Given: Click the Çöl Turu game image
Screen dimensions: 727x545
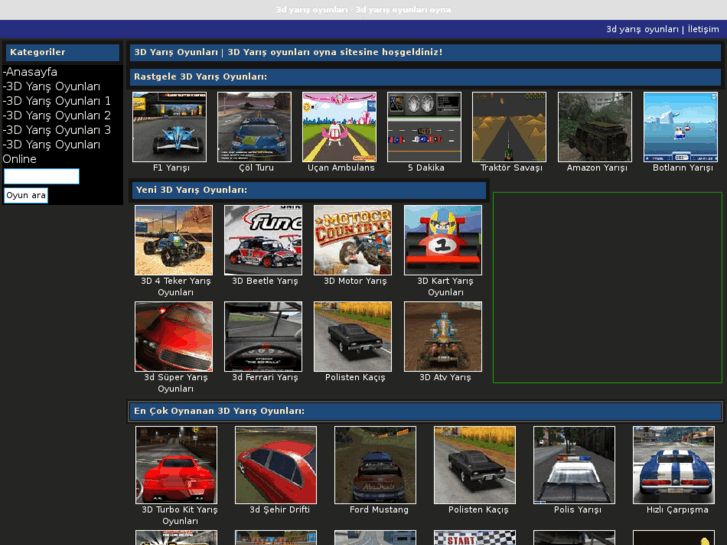Looking at the screenshot, I should (254, 127).
